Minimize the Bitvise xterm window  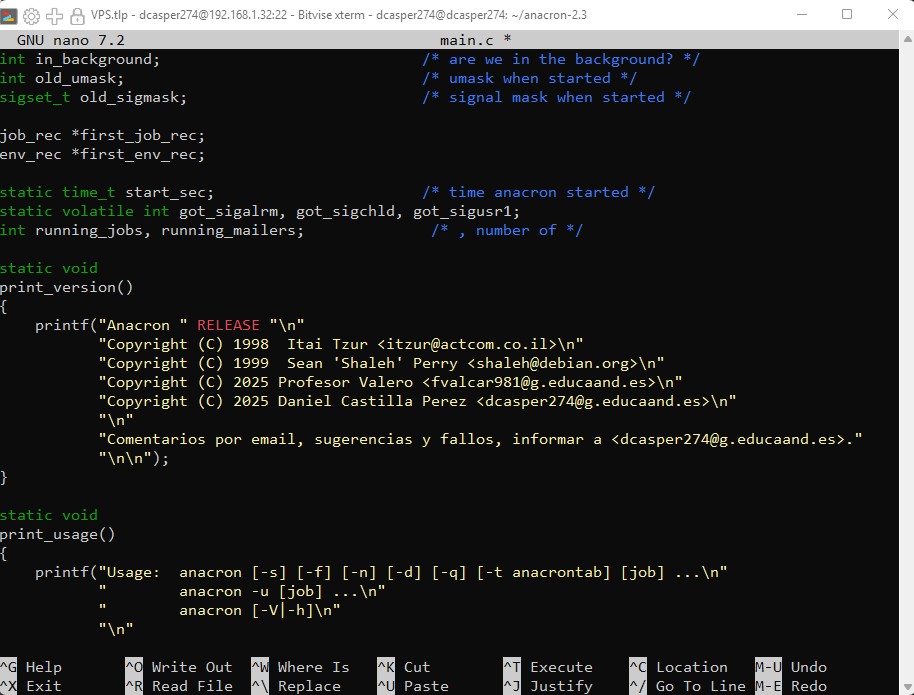801,15
